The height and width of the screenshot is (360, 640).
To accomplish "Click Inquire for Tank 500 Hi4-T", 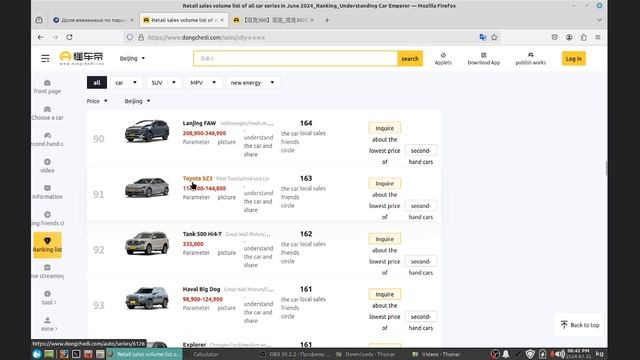I will (384, 239).
